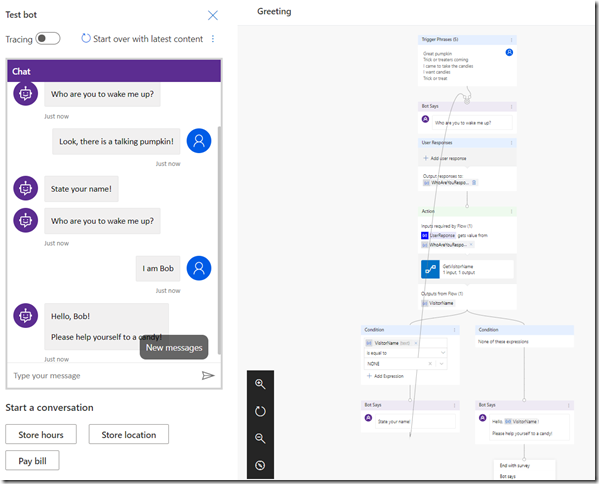This screenshot has width=599, height=484.
Task: Click the Type your message input field
Action: (x=103, y=376)
